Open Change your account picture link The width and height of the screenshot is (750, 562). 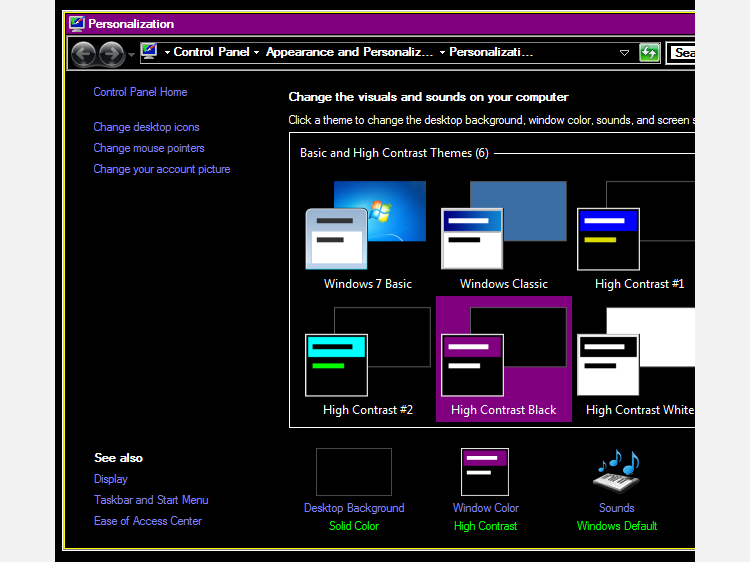[x=162, y=169]
